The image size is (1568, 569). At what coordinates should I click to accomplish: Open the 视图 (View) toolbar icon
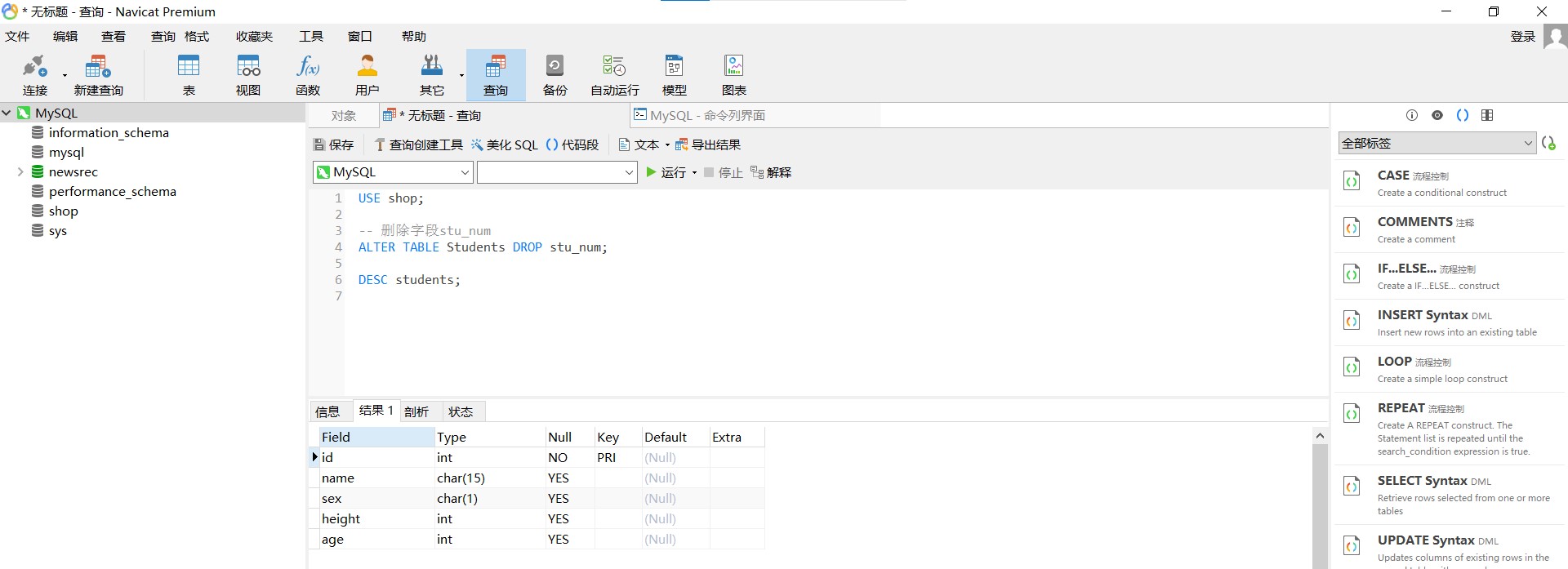(248, 75)
